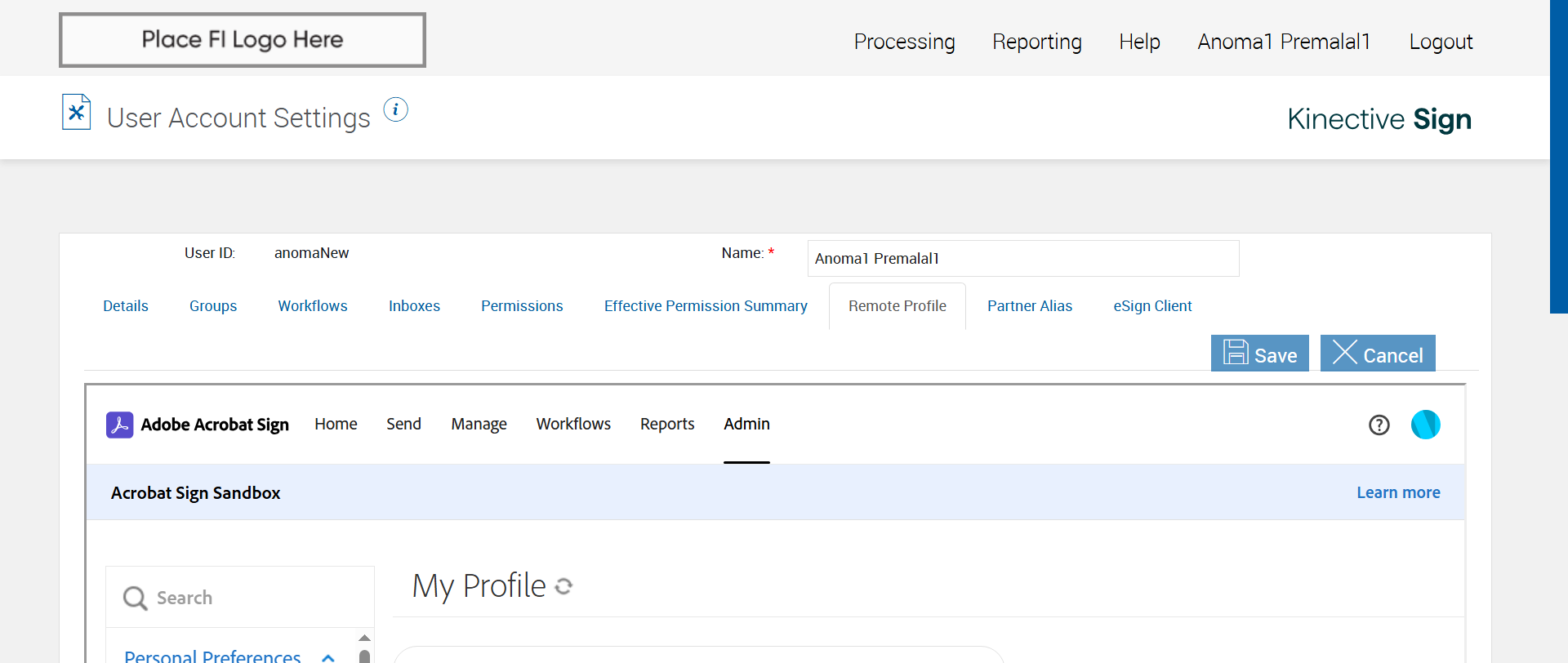Click the User Account Settings page icon
Viewport: 1568px width, 663px height.
(76, 113)
